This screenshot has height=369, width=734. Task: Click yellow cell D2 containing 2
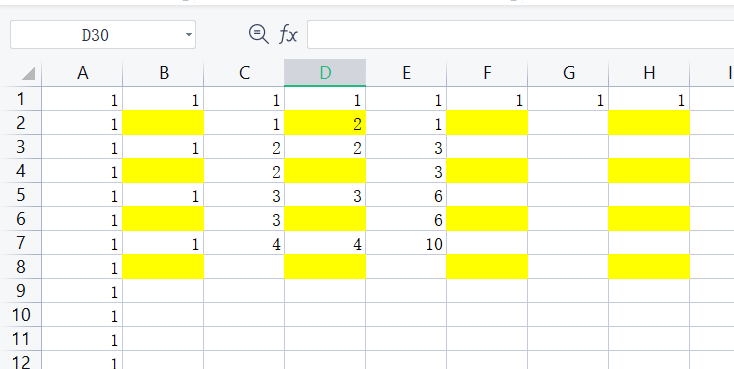click(x=325, y=123)
